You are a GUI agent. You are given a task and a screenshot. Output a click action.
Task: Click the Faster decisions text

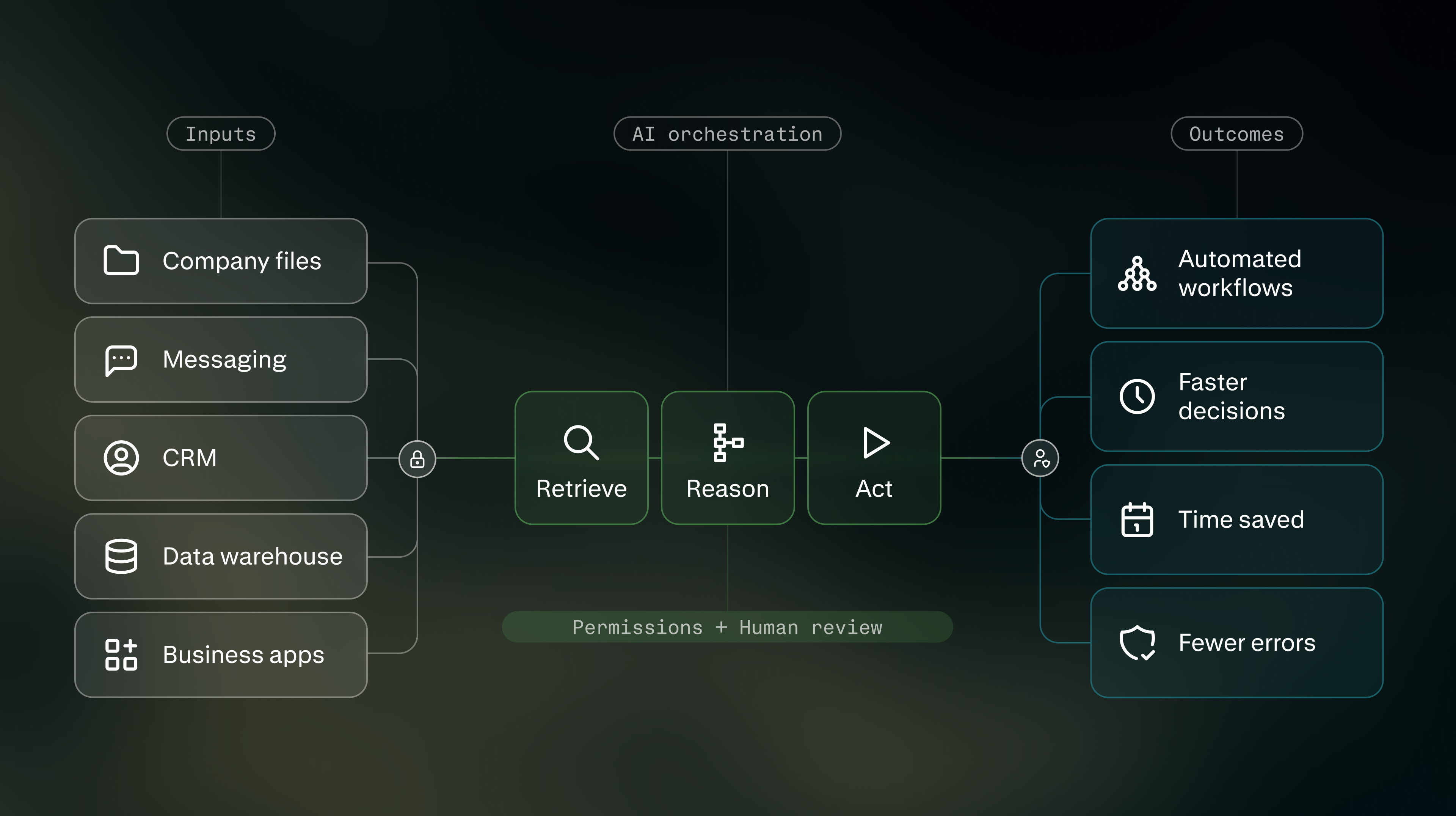1232,396
